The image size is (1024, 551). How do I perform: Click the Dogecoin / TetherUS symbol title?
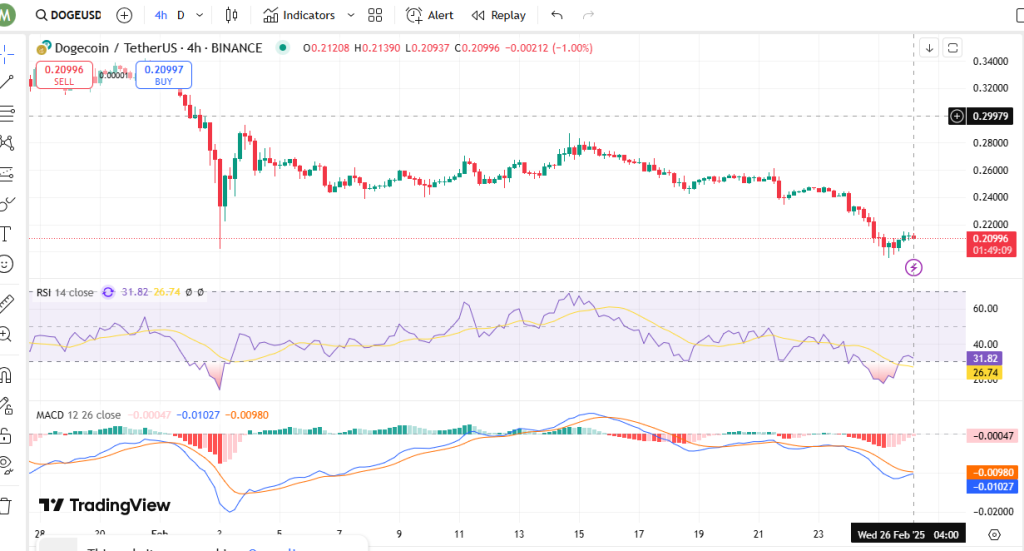159,48
